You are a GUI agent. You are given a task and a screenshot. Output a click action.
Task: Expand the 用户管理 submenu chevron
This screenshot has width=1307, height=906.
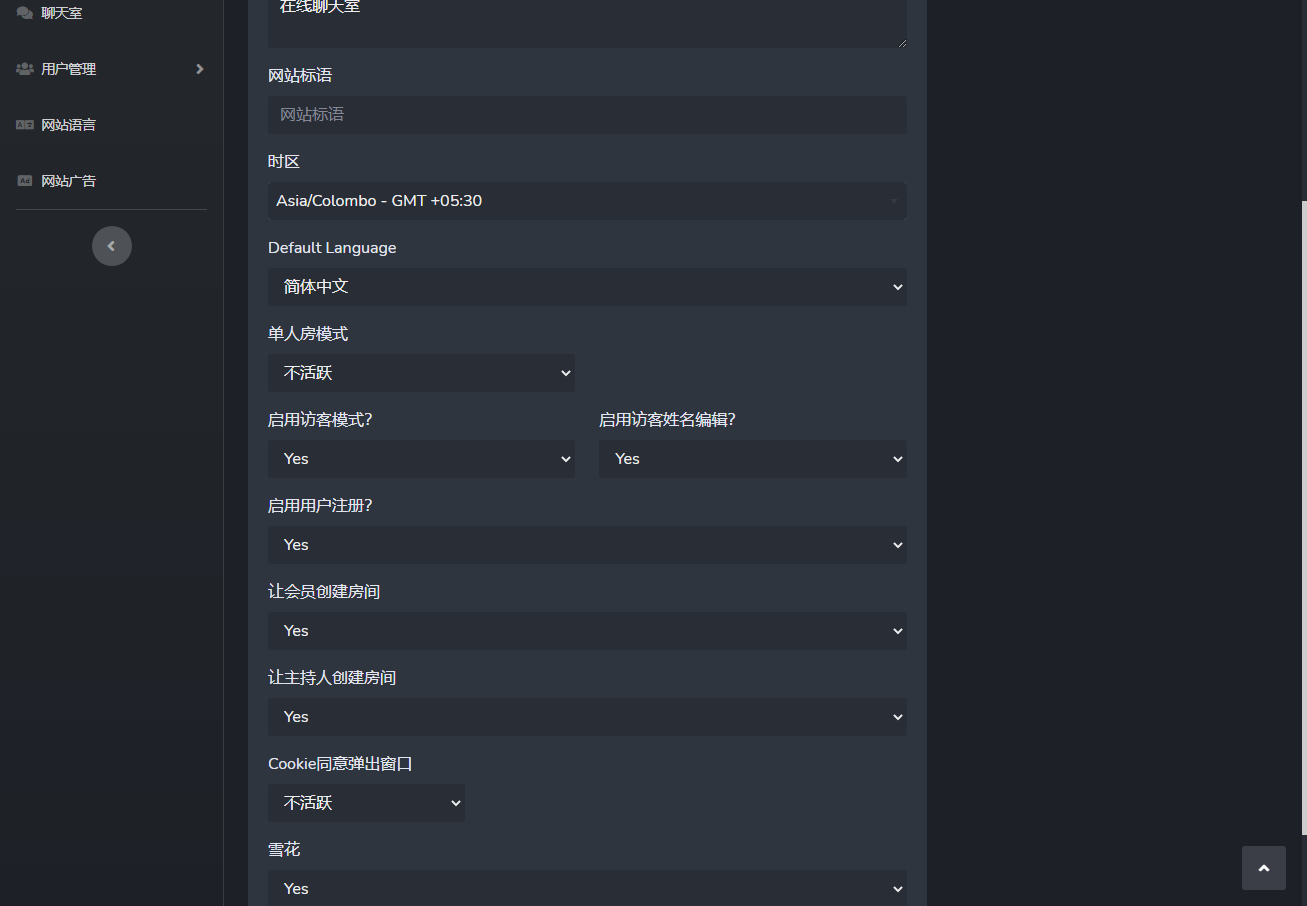tap(200, 69)
